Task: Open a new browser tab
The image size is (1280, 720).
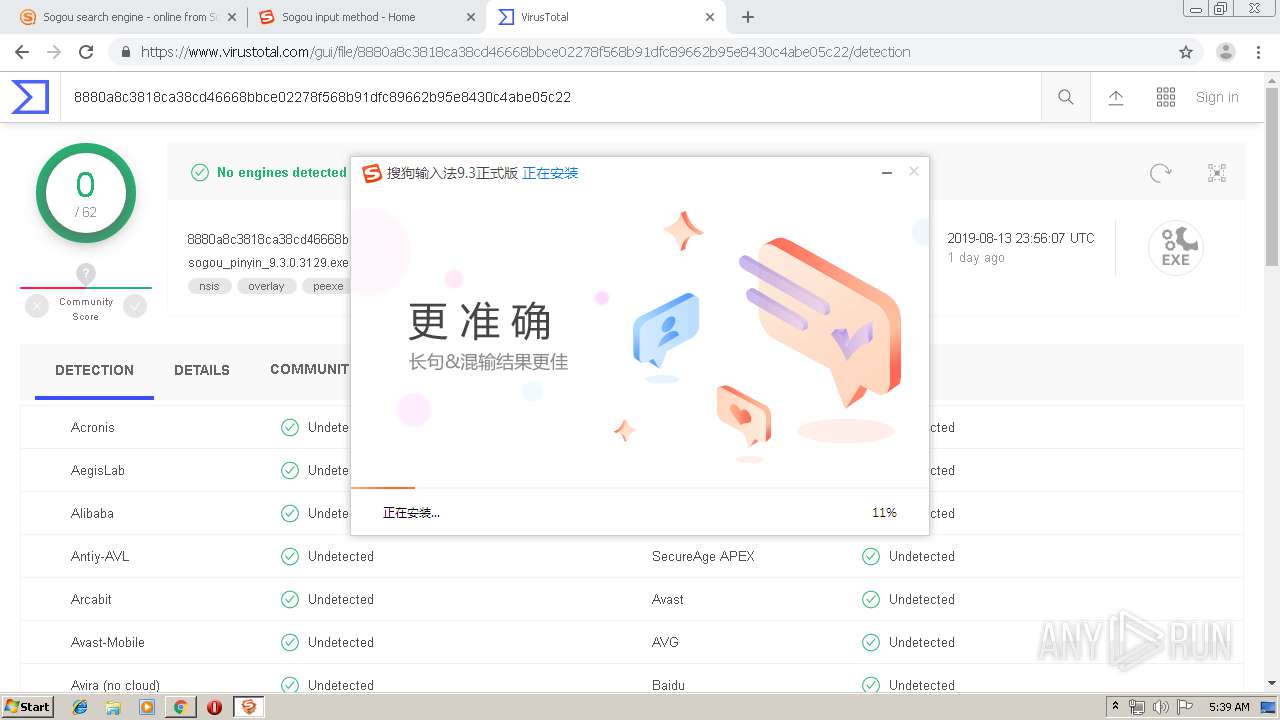Action: (748, 17)
